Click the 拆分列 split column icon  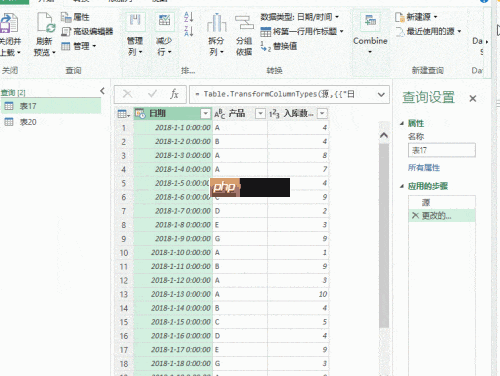pos(217,23)
